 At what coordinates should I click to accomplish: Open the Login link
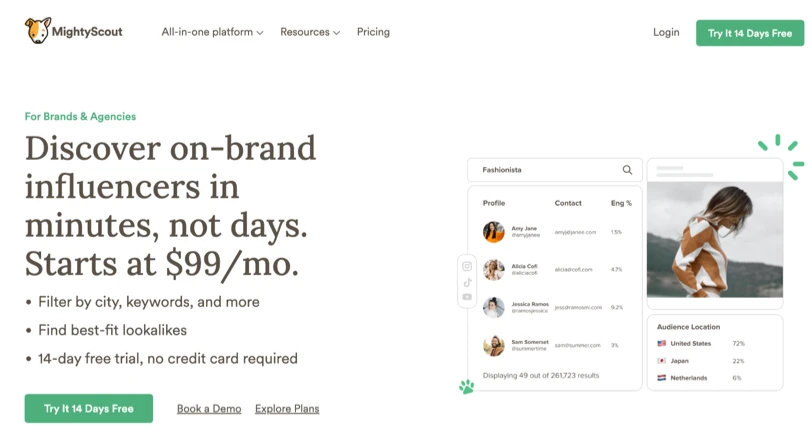666,32
